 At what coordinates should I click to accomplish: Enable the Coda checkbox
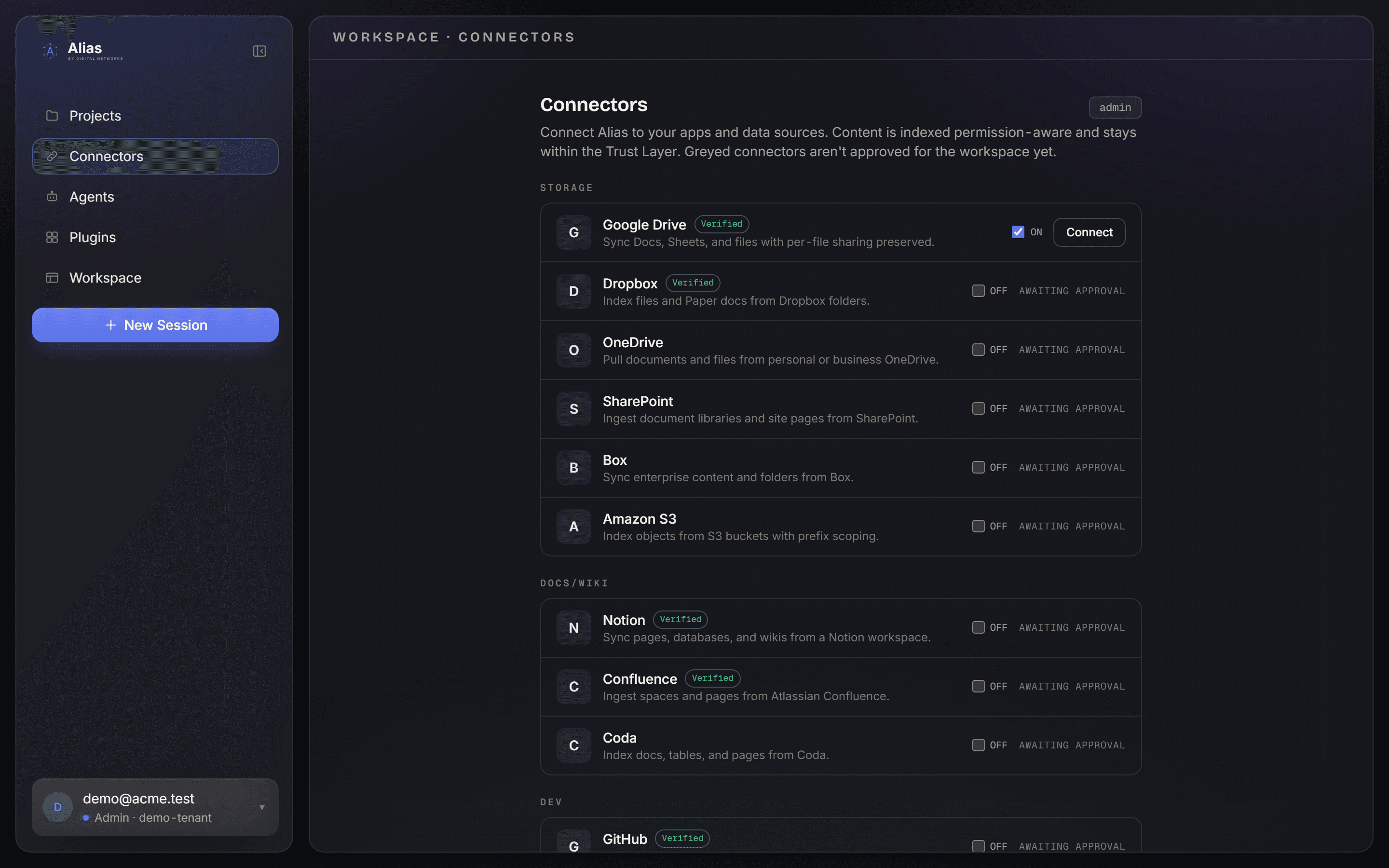pos(978,745)
